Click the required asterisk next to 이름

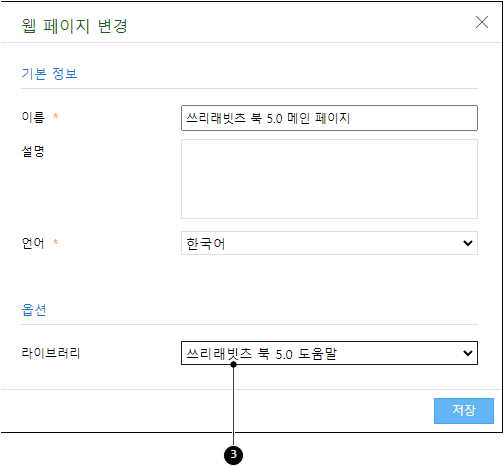pyautogui.click(x=56, y=116)
